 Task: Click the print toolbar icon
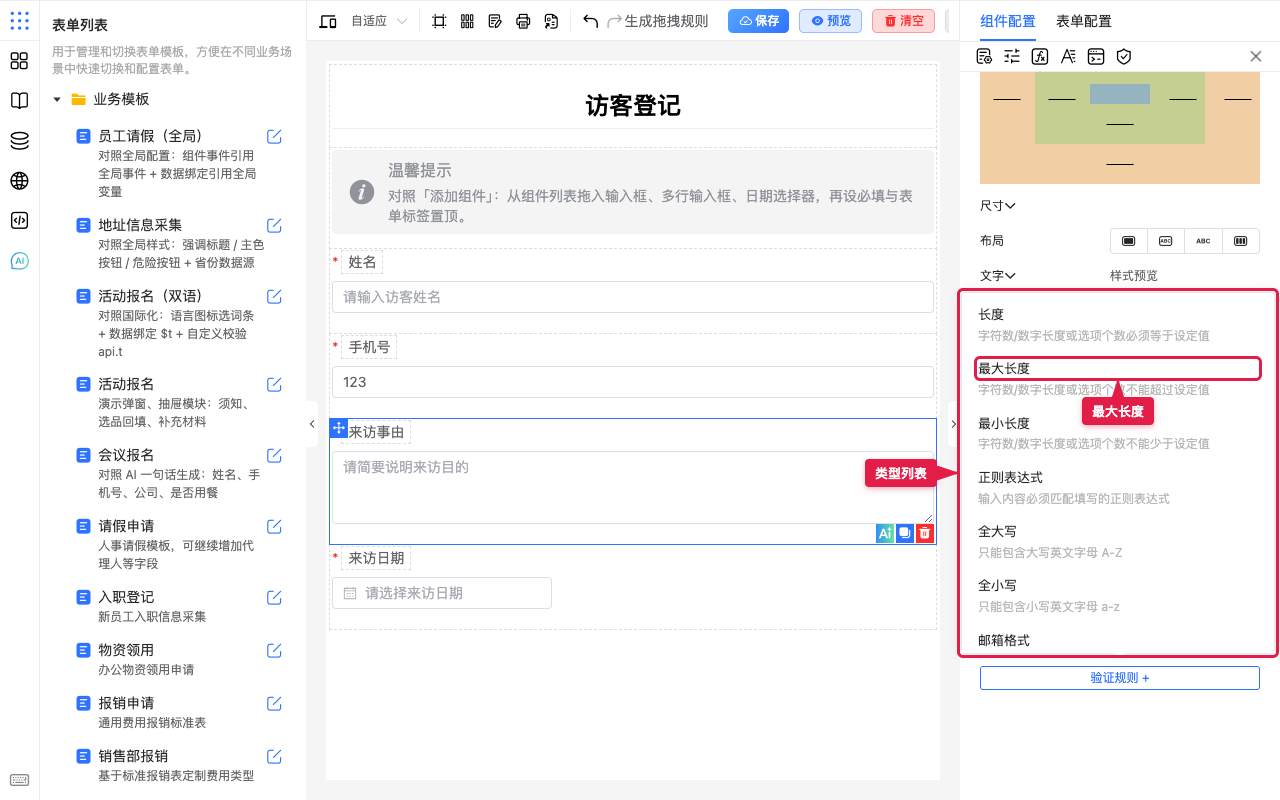523,21
